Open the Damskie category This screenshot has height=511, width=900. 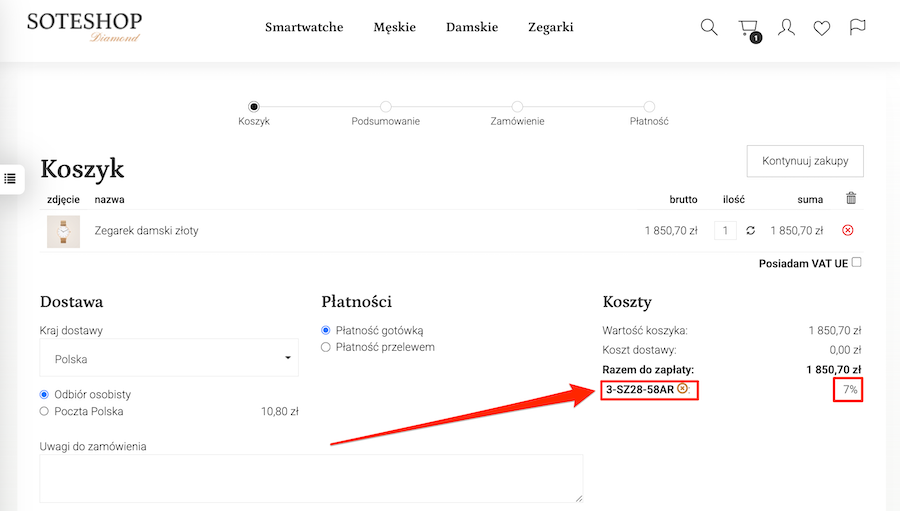coord(472,27)
